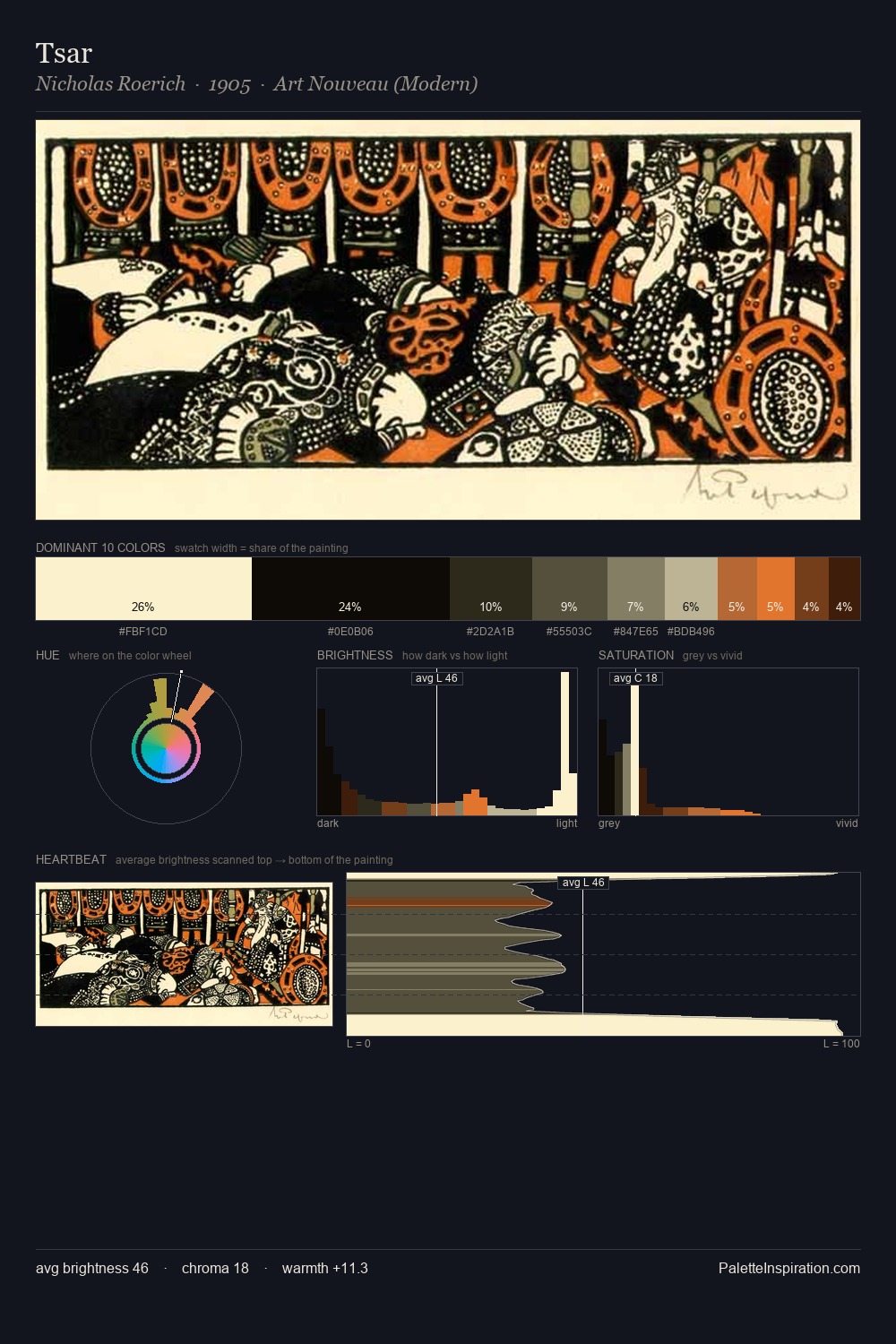Click the 'HUE' section heading
This screenshot has width=896, height=1344.
tap(47, 655)
